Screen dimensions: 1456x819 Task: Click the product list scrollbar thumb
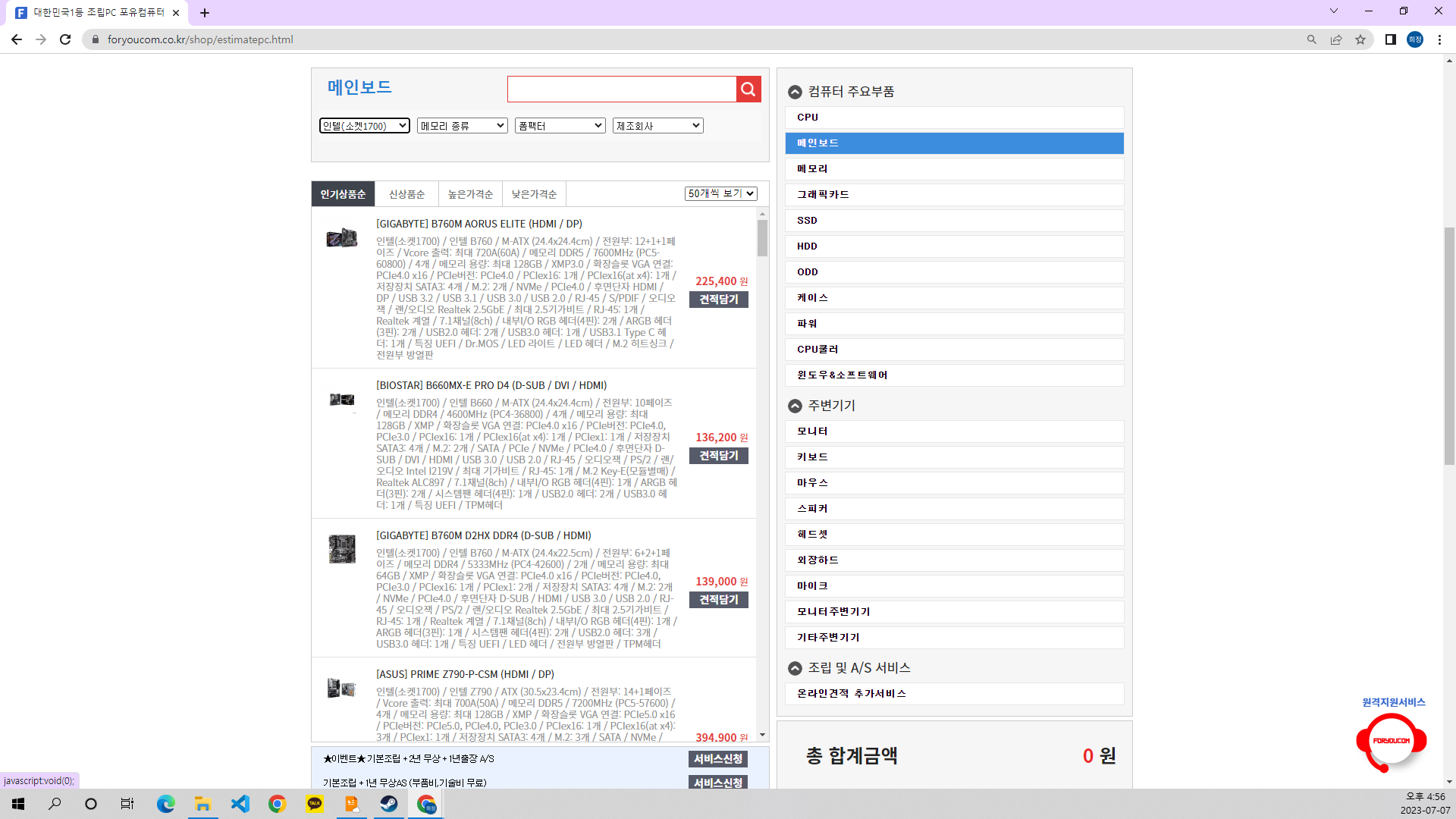click(x=762, y=238)
